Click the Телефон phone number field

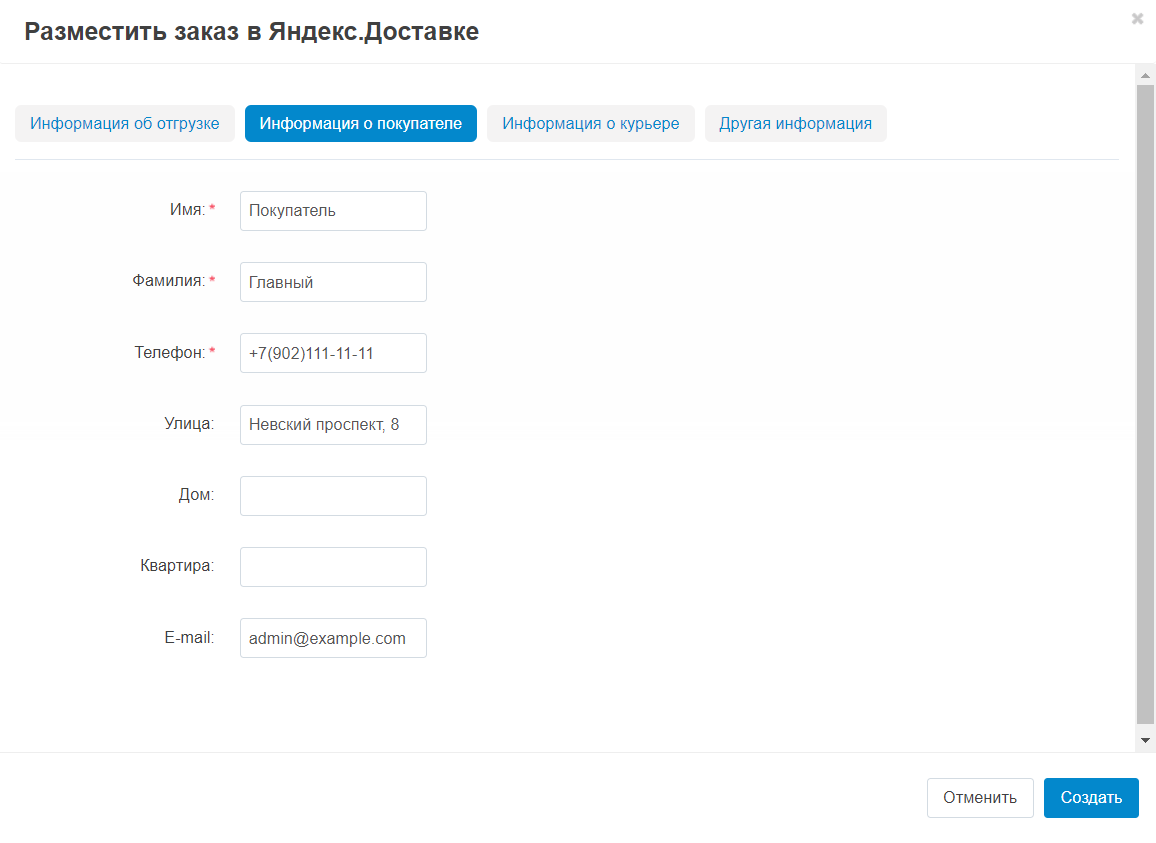point(333,353)
